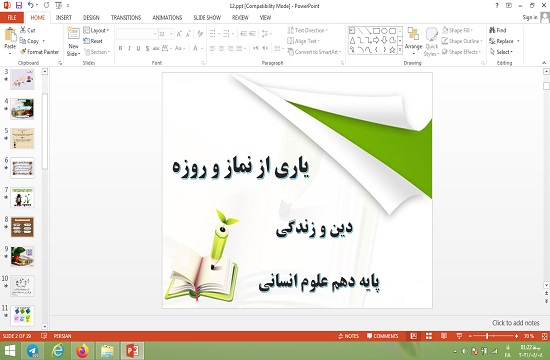Open Telegram from the taskbar
The width and height of the screenshot is (550, 360).
coord(33,351)
